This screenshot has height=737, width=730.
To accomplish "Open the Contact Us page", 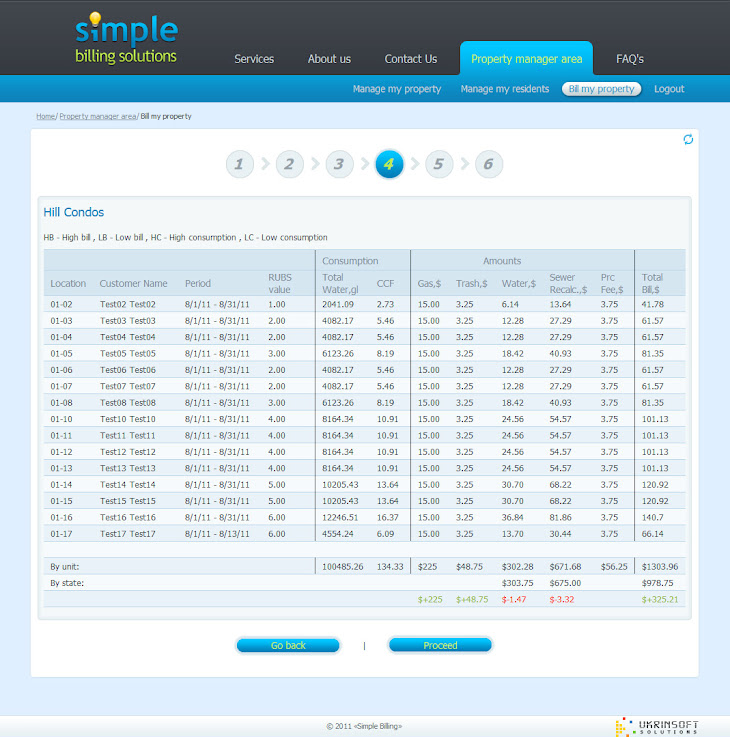I will tap(411, 59).
